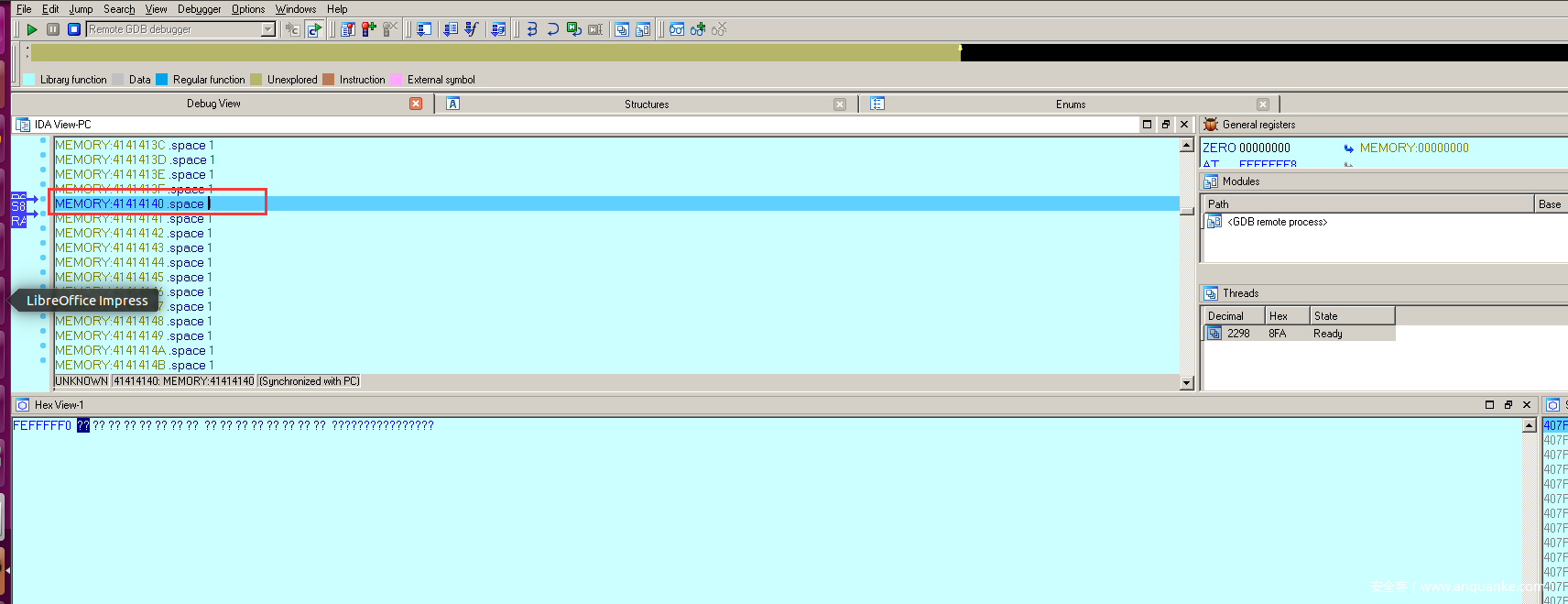Viewport: 1568px width, 604px height.
Task: Click the delete watch icon
Action: (x=719, y=29)
